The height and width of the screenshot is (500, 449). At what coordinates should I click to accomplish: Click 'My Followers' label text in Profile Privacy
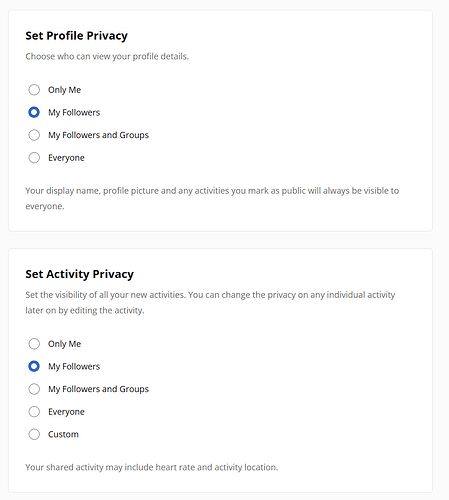(74, 113)
